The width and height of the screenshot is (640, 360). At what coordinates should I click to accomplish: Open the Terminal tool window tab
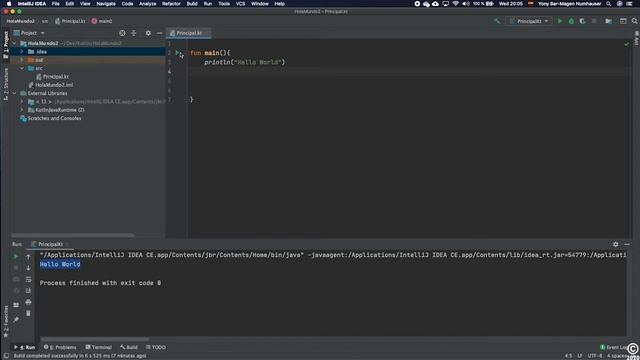tap(99, 347)
